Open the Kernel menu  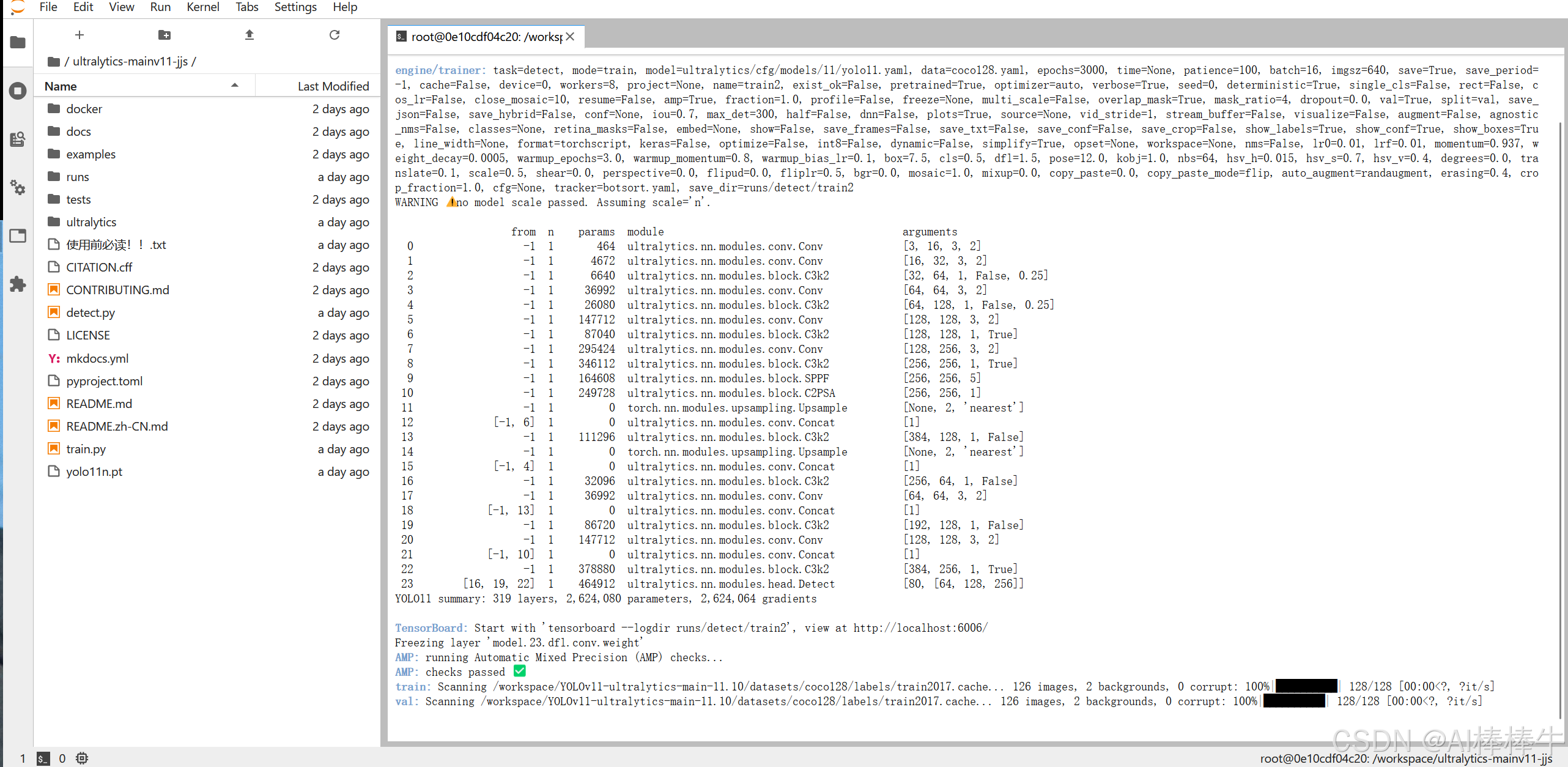click(x=202, y=7)
